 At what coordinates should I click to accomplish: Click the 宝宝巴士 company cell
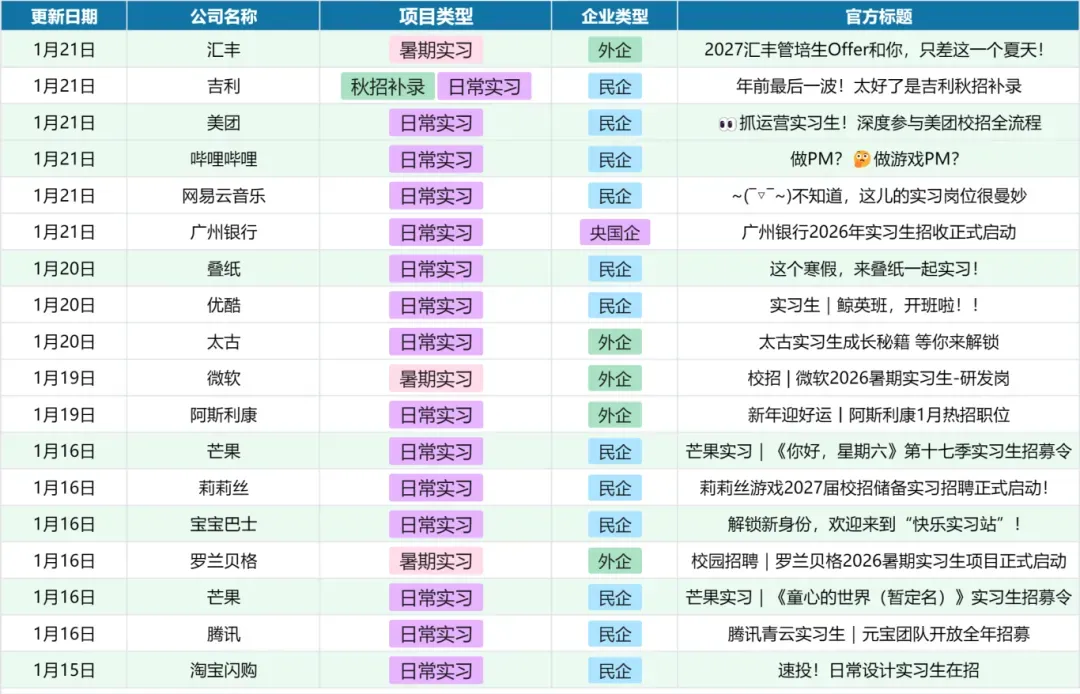tap(223, 524)
